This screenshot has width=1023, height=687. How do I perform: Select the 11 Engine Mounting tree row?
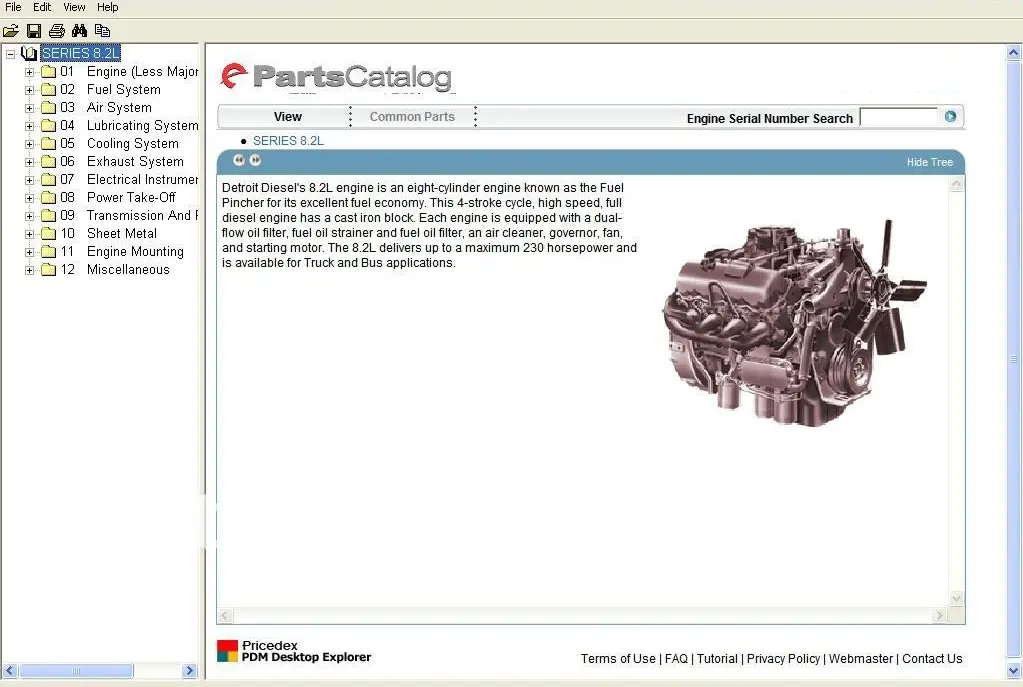coord(121,251)
